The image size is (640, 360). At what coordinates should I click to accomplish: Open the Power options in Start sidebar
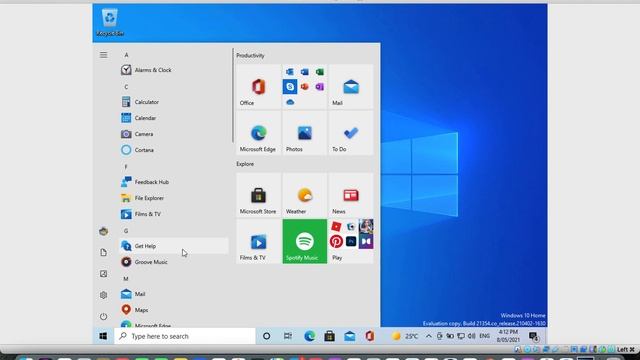tap(104, 316)
